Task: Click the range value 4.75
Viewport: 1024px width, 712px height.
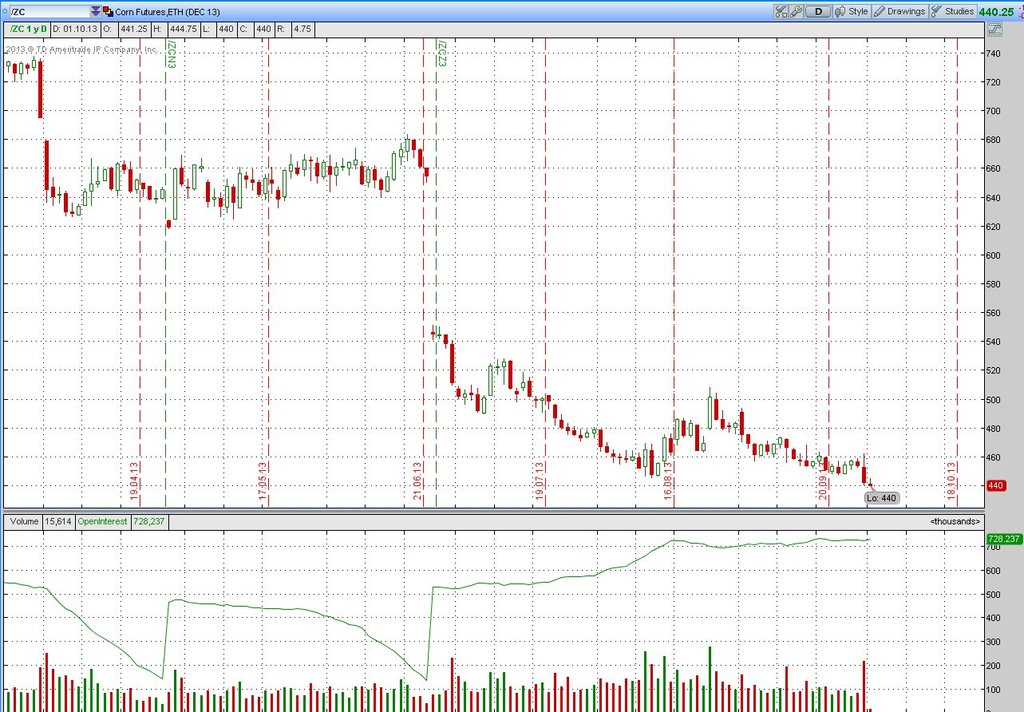Action: click(x=302, y=29)
